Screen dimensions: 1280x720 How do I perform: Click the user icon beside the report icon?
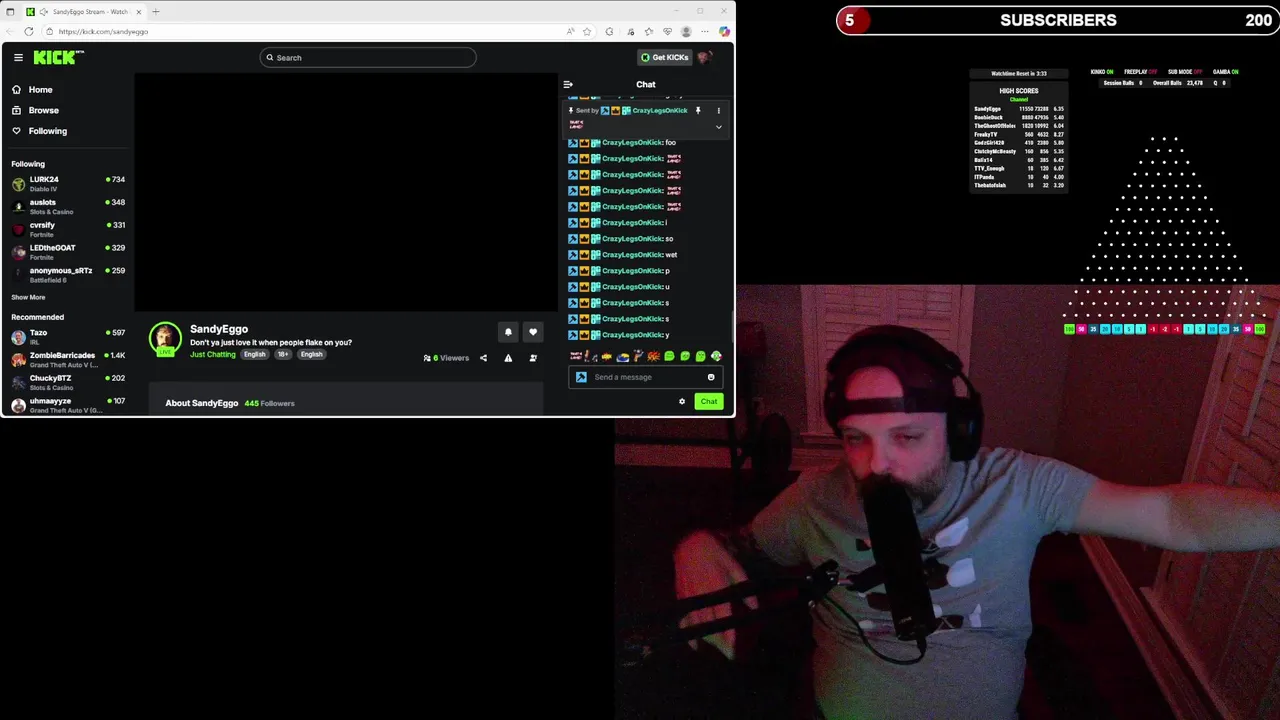coord(533,358)
